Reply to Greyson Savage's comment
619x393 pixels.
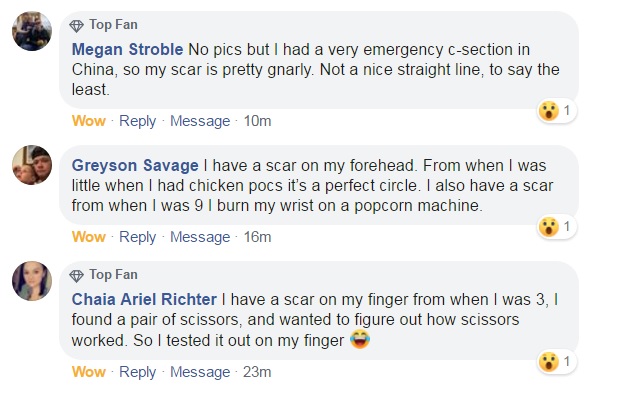(x=137, y=237)
